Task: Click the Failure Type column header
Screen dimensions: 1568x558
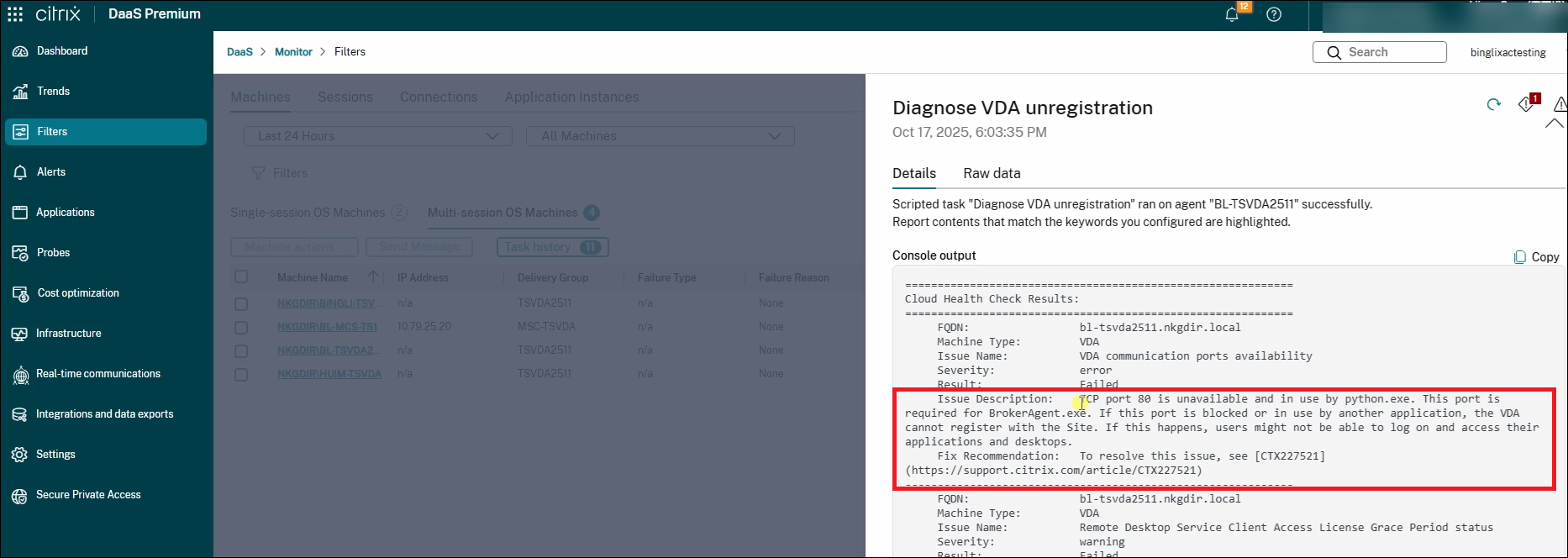Action: click(x=667, y=278)
